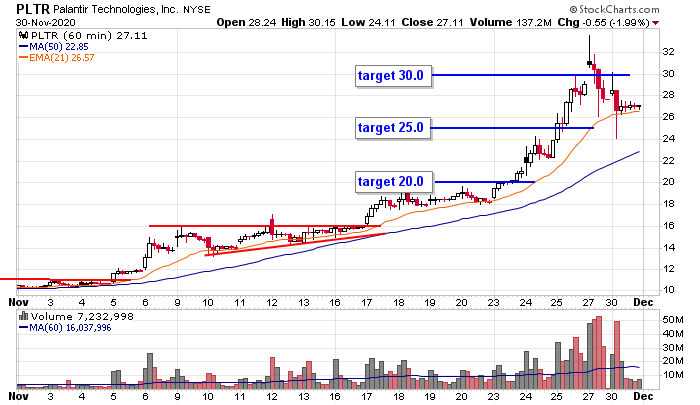Click the 10M volume axis label
The image size is (700, 405).
pos(673,375)
